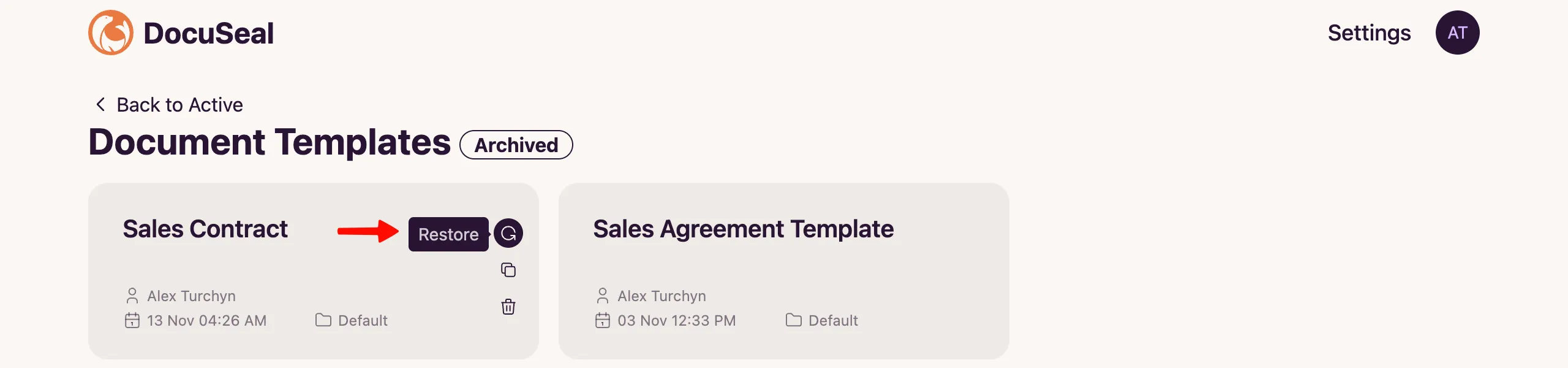1568x368 pixels.
Task: Click Alex Turchyn name on Sales Agreement card
Action: [661, 295]
